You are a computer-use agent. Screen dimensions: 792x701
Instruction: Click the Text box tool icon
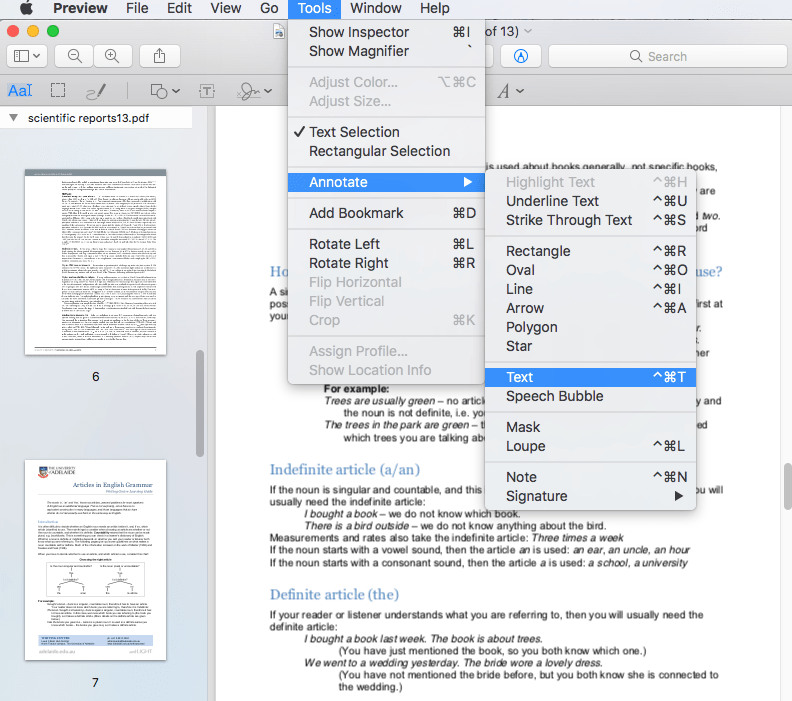(x=207, y=91)
